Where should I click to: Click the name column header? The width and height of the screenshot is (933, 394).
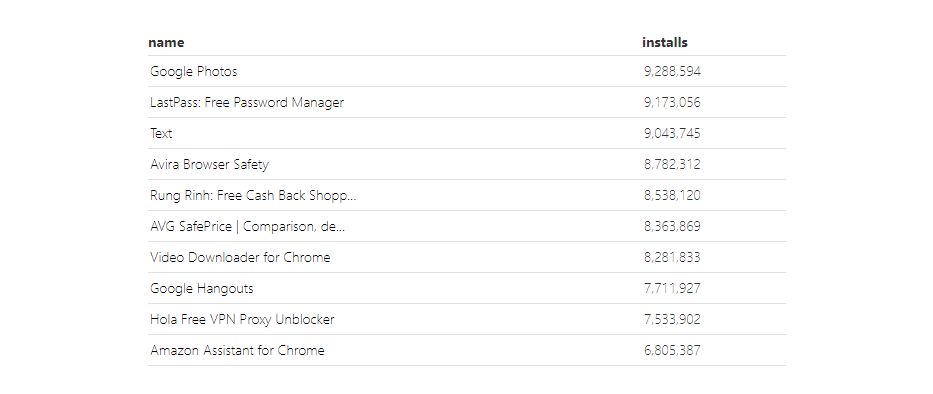166,43
